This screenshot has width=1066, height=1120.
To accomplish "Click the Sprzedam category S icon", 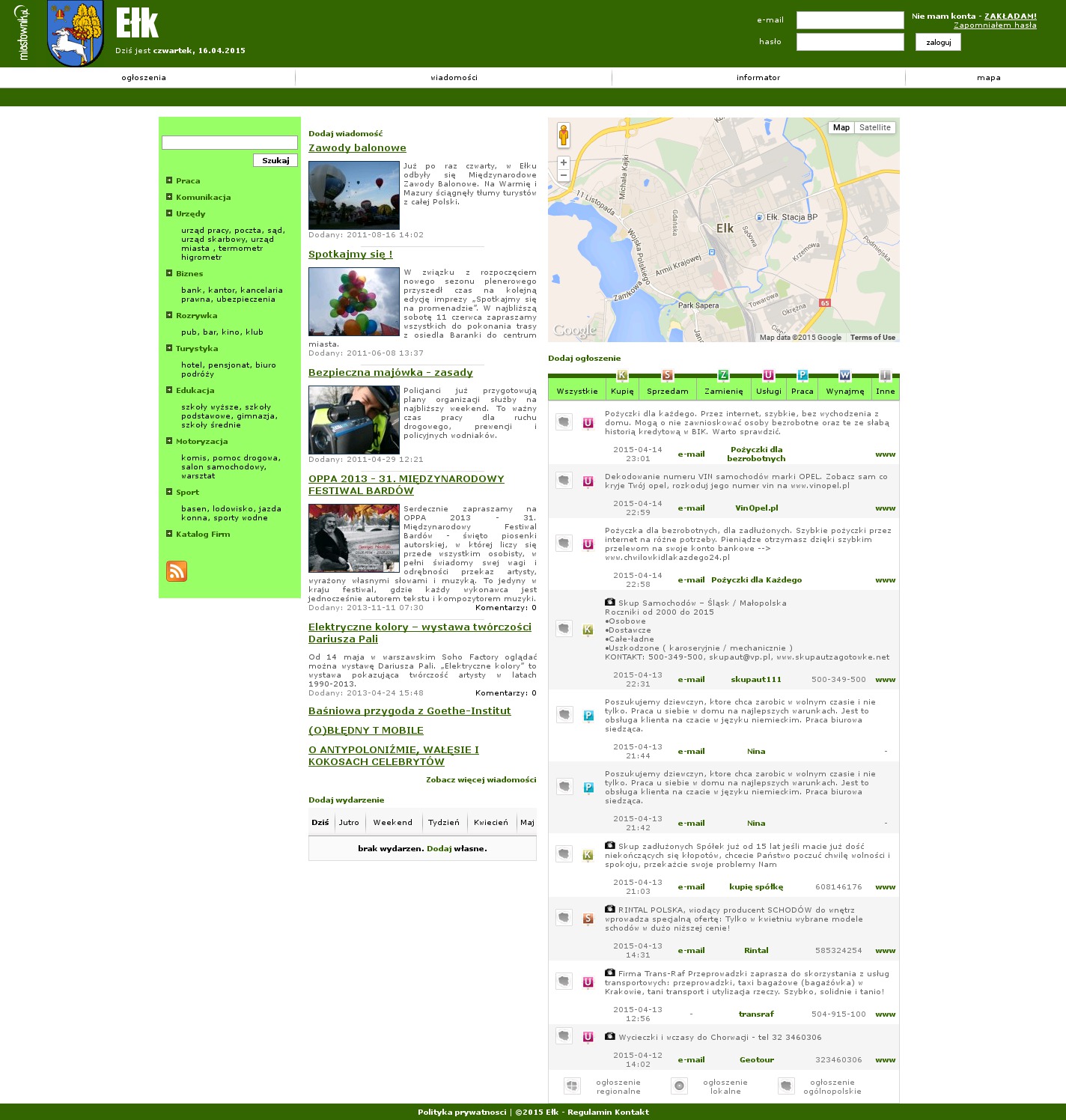I will 668,375.
